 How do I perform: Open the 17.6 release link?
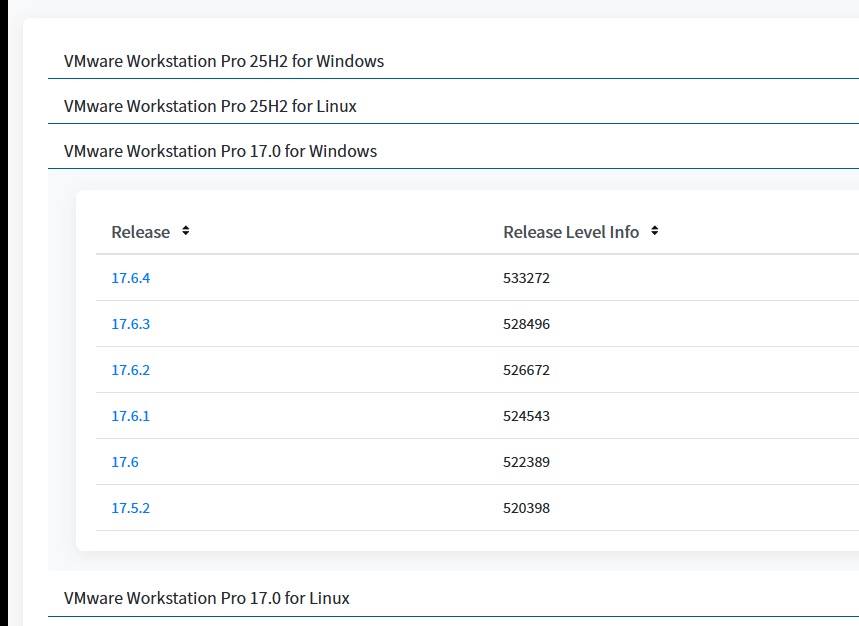click(125, 462)
